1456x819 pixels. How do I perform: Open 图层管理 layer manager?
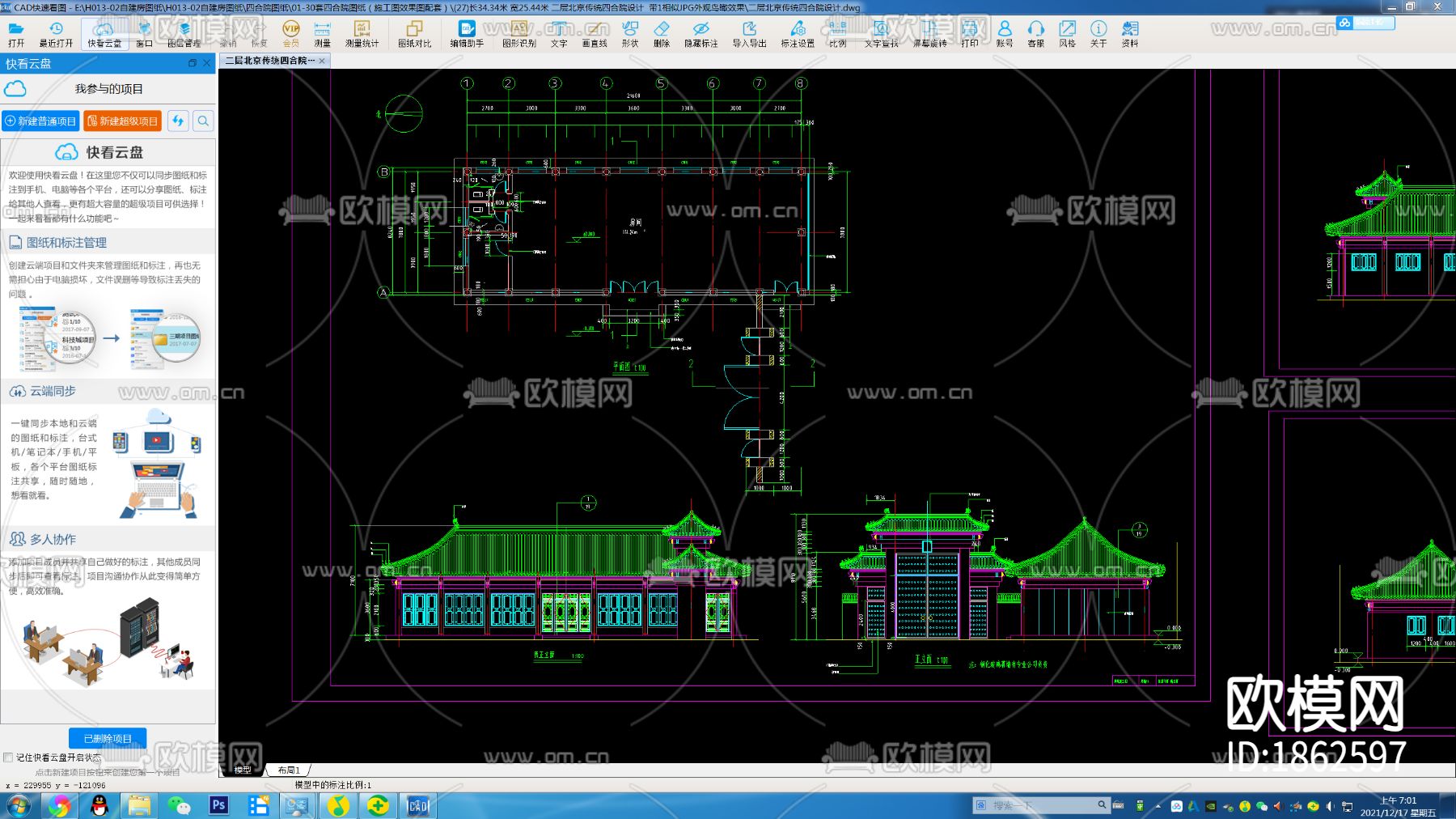pos(184,34)
